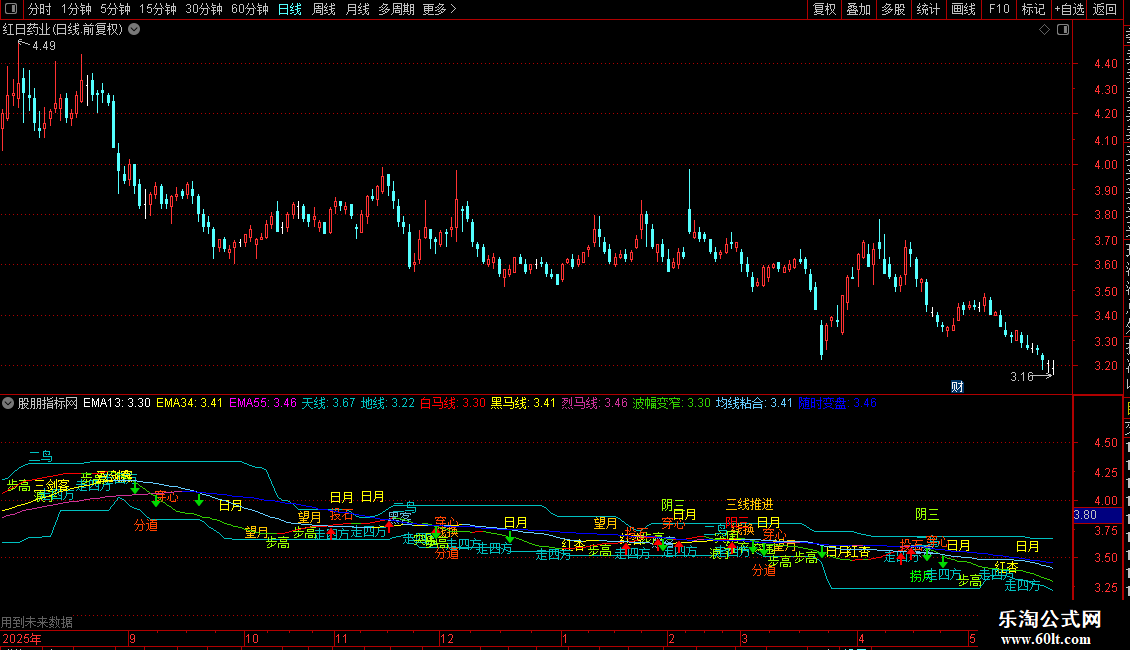Open 多周期 multi-period view
This screenshot has width=1130, height=650.
[x=396, y=9]
